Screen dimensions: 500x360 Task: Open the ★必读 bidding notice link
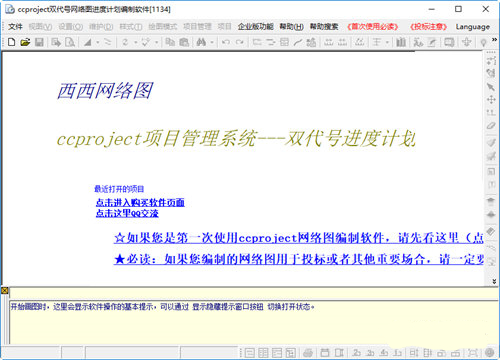[299, 259]
